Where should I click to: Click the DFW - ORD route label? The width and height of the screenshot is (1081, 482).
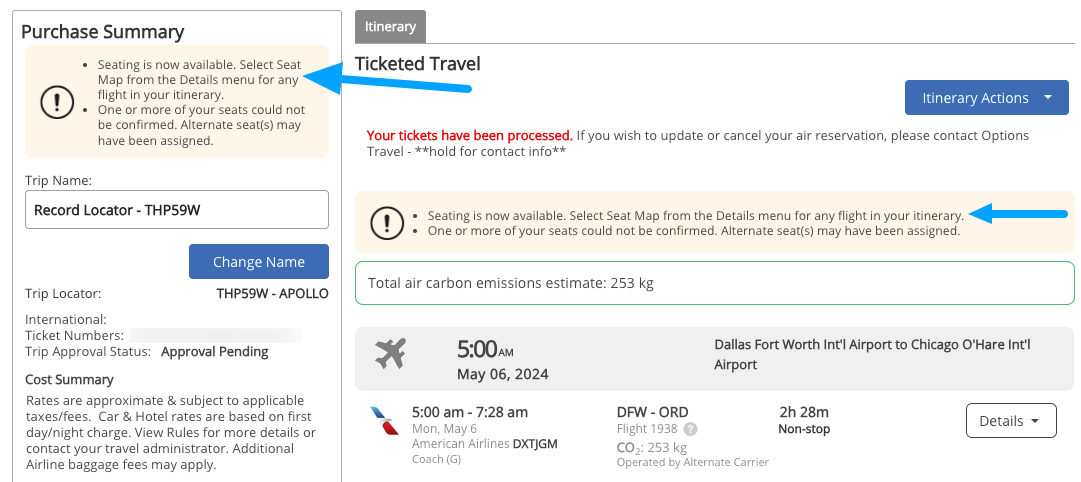pos(652,412)
